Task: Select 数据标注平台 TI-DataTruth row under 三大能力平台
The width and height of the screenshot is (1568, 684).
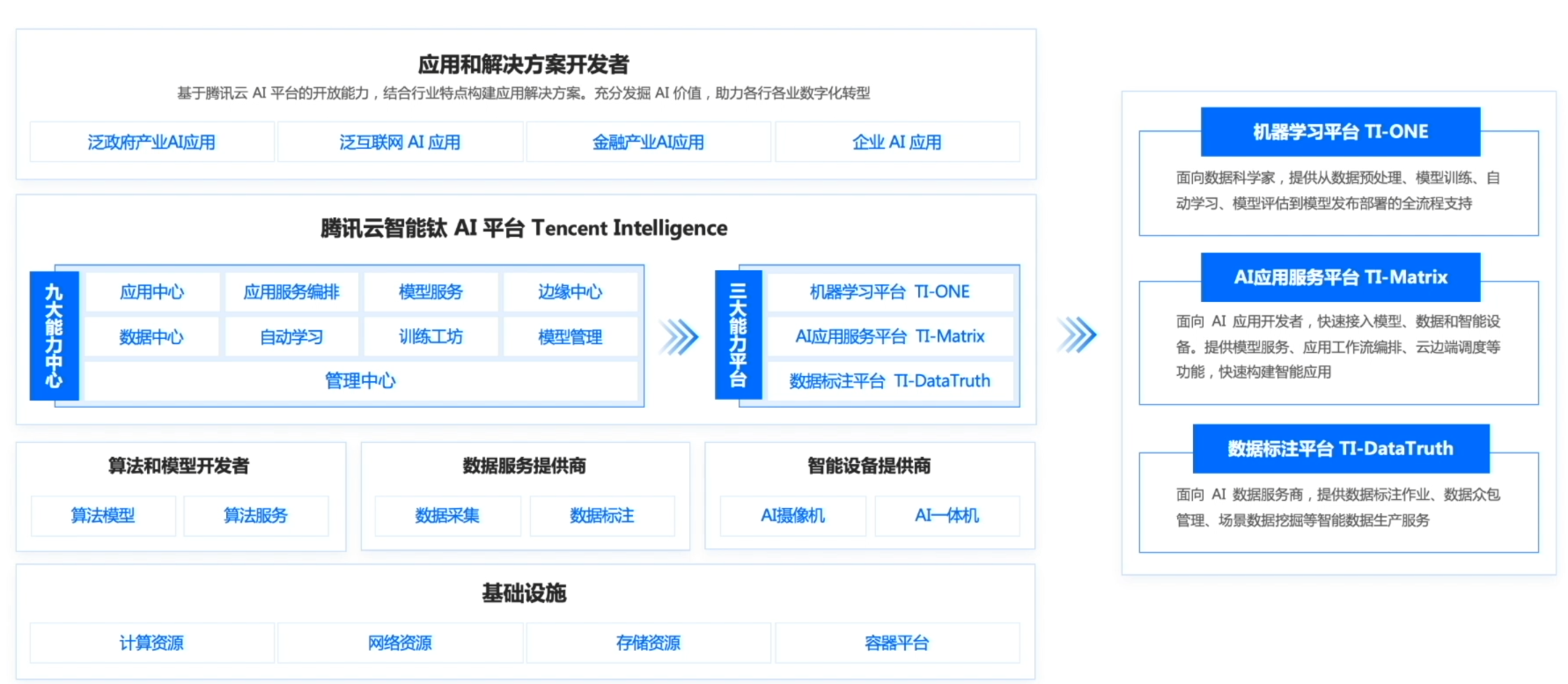Action: (890, 381)
